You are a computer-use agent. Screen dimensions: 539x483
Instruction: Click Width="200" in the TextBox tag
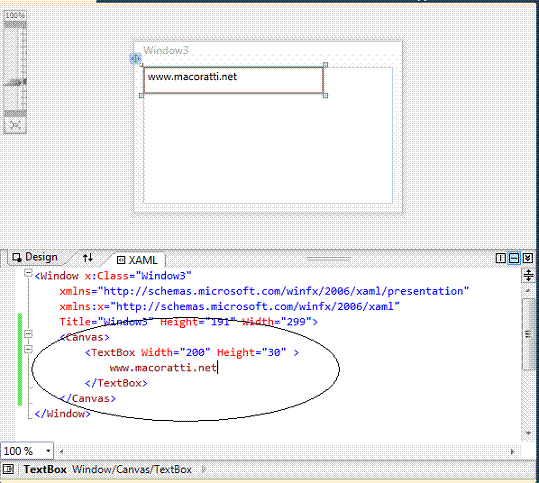pos(175,352)
